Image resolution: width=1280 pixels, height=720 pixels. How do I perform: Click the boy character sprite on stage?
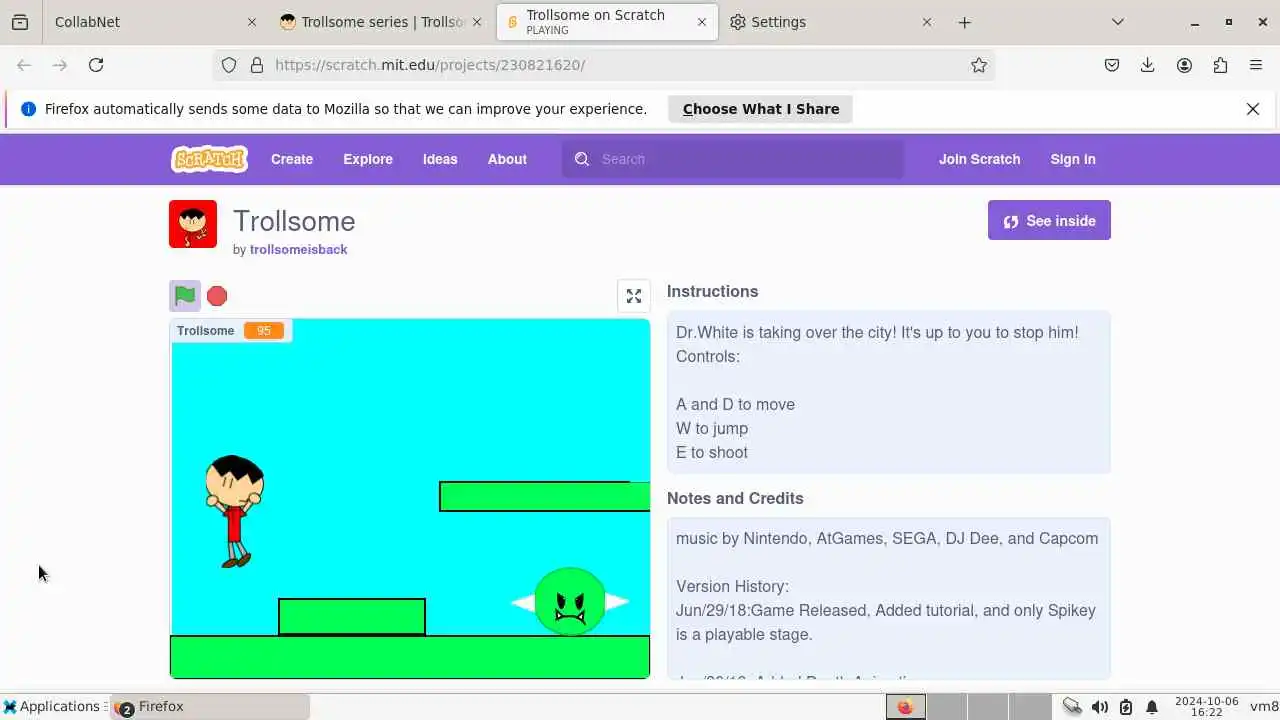point(234,511)
